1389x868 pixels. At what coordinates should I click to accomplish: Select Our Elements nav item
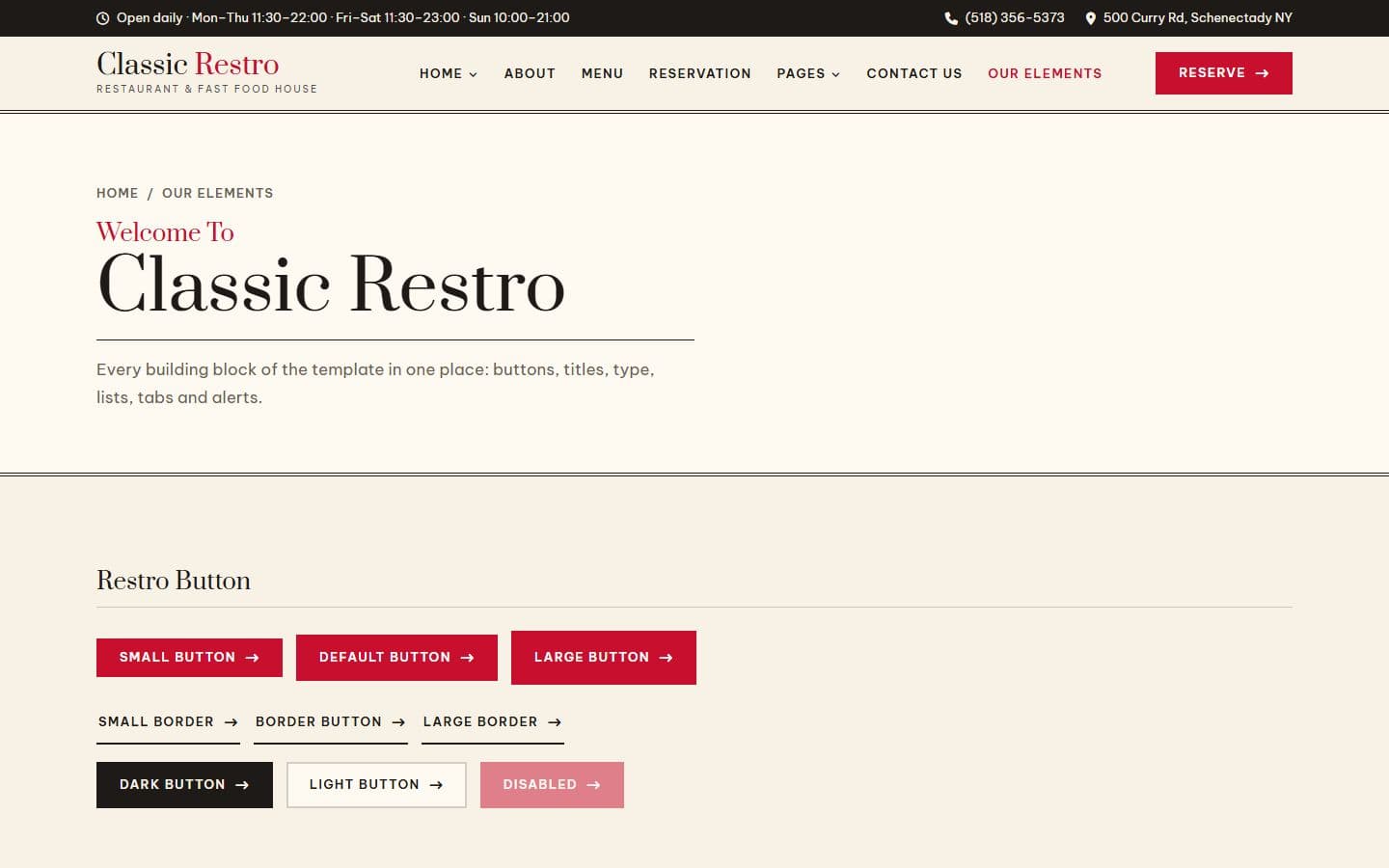pos(1045,73)
